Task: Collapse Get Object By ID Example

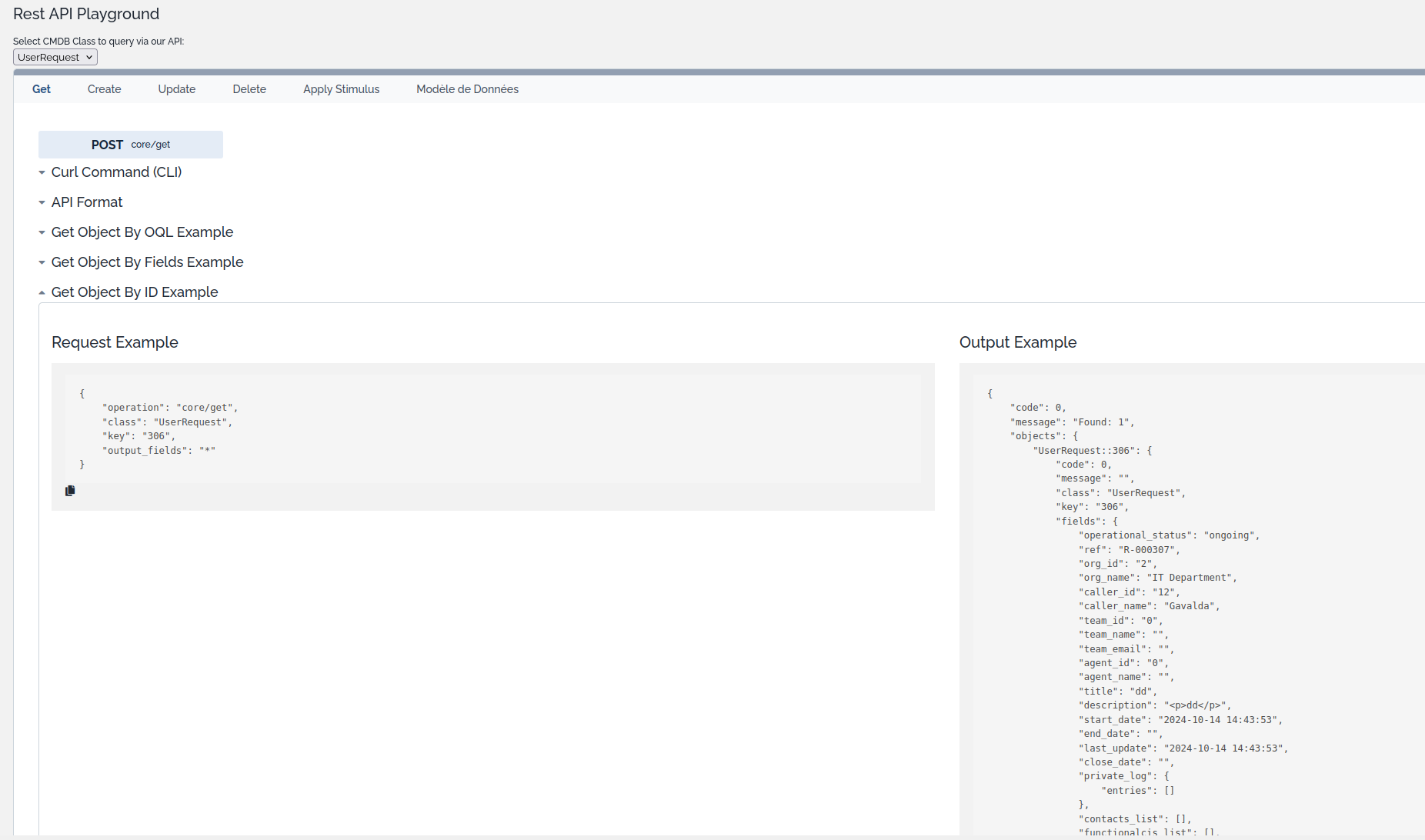Action: (x=135, y=292)
